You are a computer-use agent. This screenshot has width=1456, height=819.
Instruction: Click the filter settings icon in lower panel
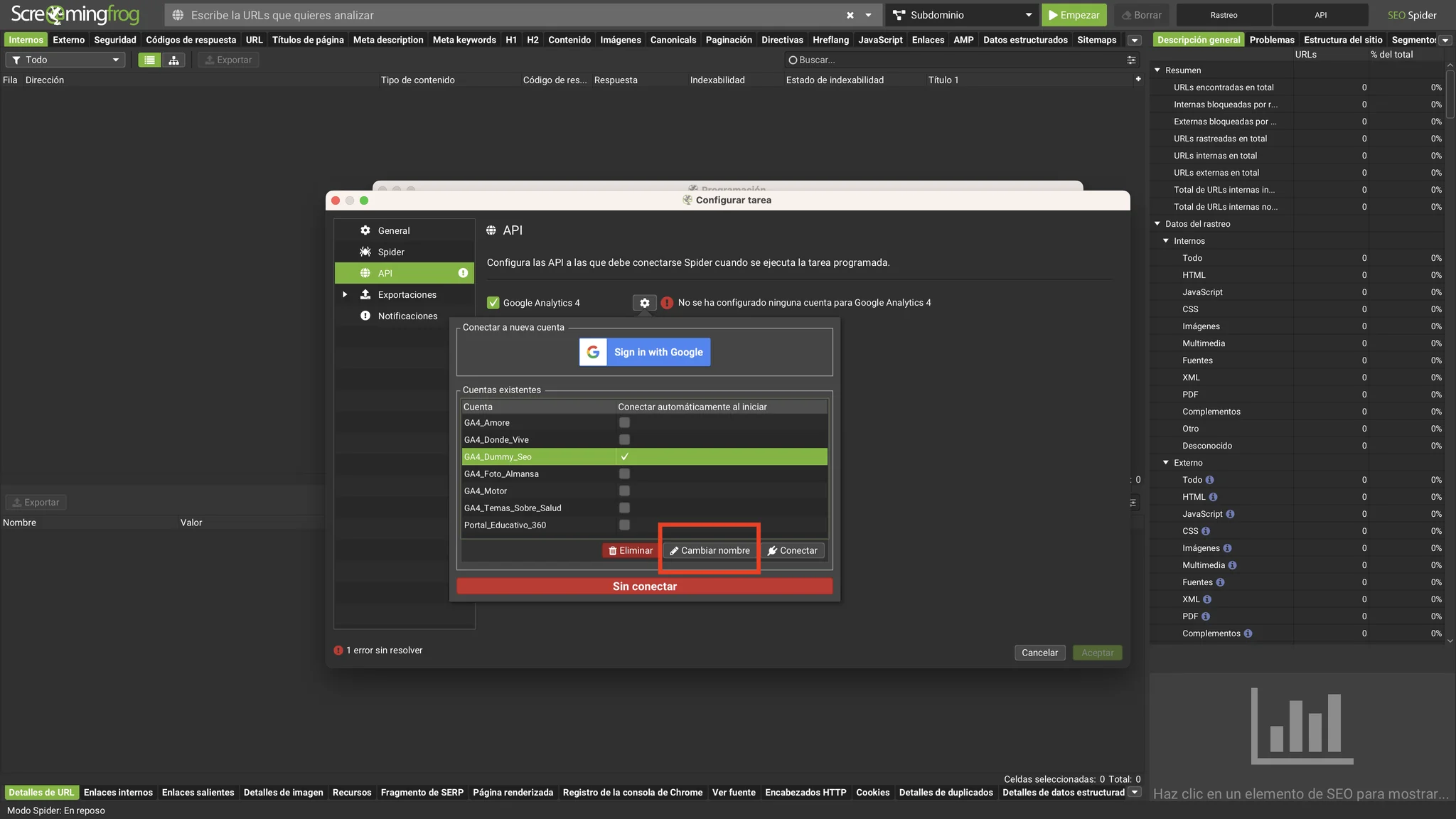click(x=1133, y=503)
